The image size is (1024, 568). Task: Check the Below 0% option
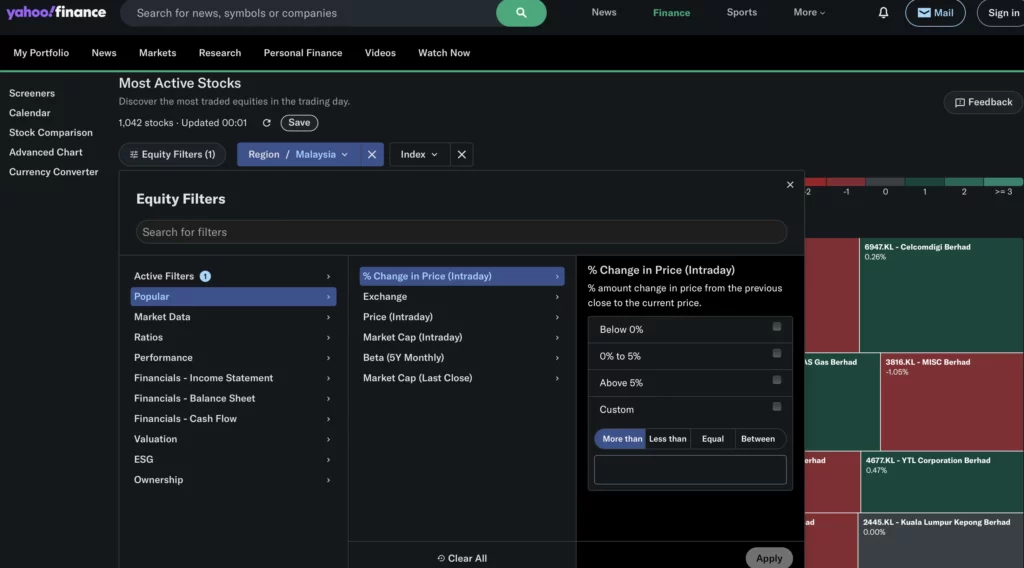776,327
